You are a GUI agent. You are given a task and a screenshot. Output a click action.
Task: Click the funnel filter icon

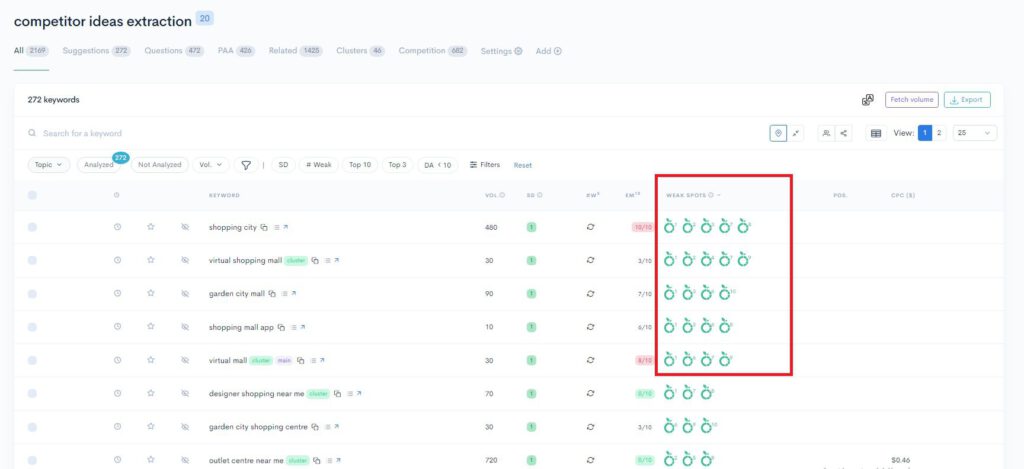pos(246,165)
